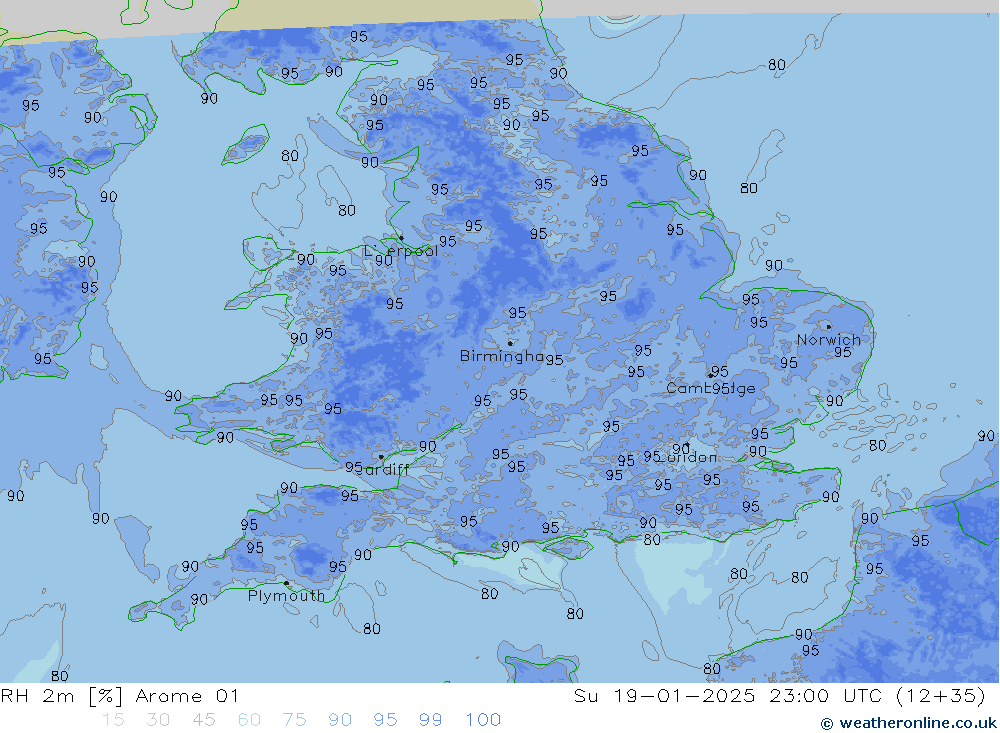Click the Norwich city marker dot
Viewport: 1000px width, 733px height.
[828, 327]
